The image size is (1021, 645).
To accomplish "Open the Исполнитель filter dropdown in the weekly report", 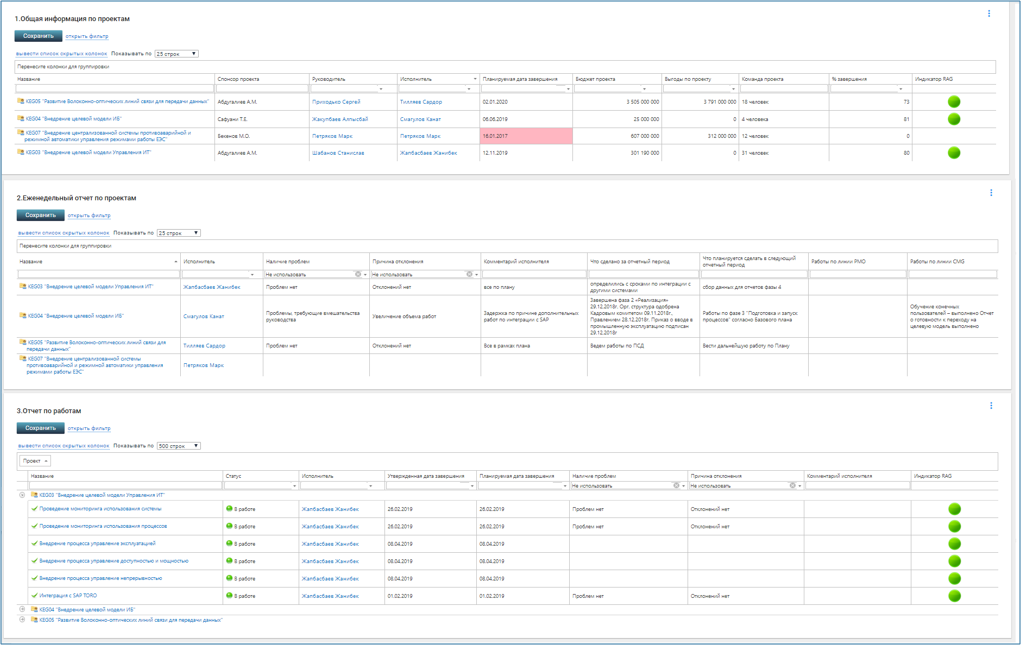I will click(x=252, y=275).
